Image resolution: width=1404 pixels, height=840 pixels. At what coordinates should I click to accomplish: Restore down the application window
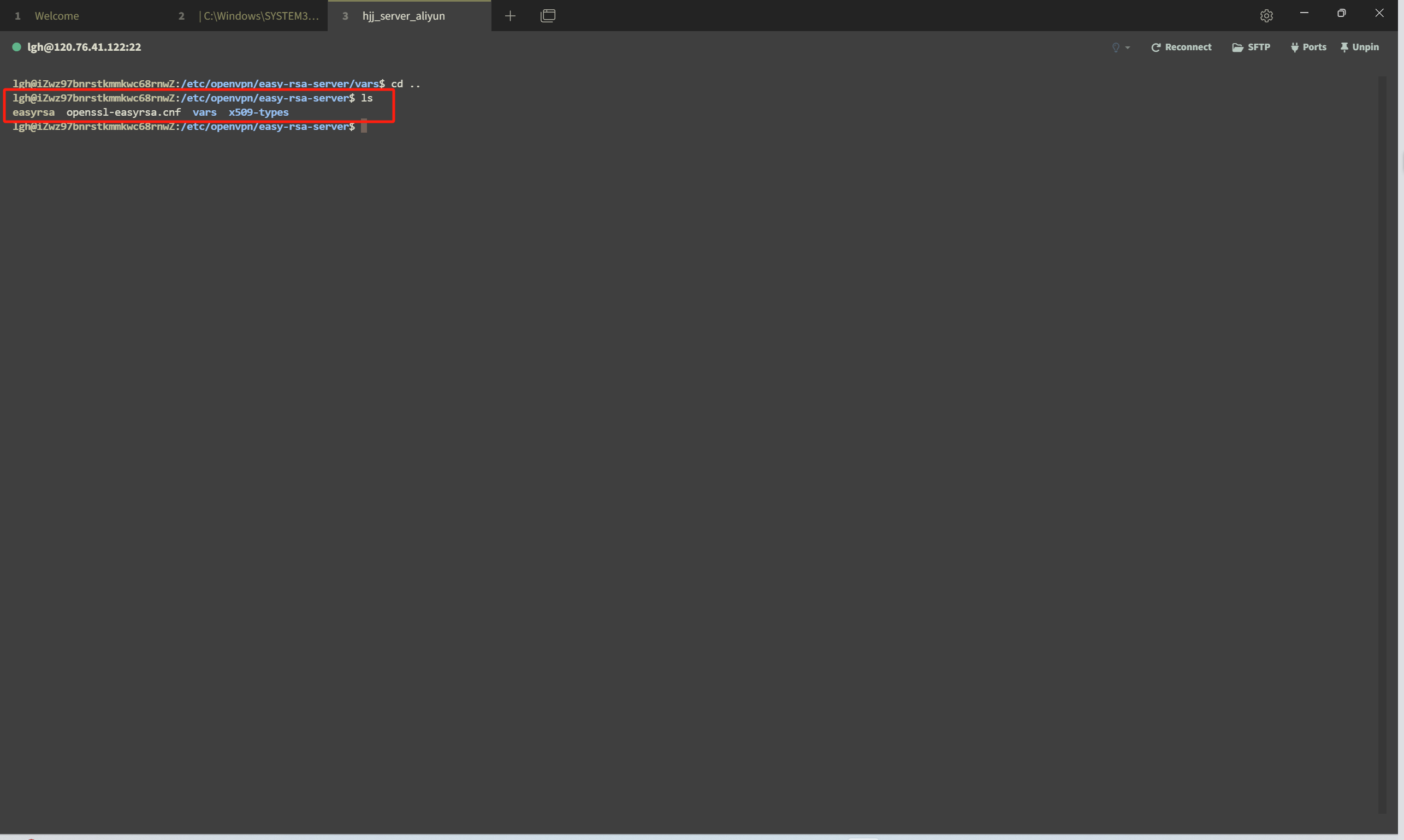[1341, 13]
